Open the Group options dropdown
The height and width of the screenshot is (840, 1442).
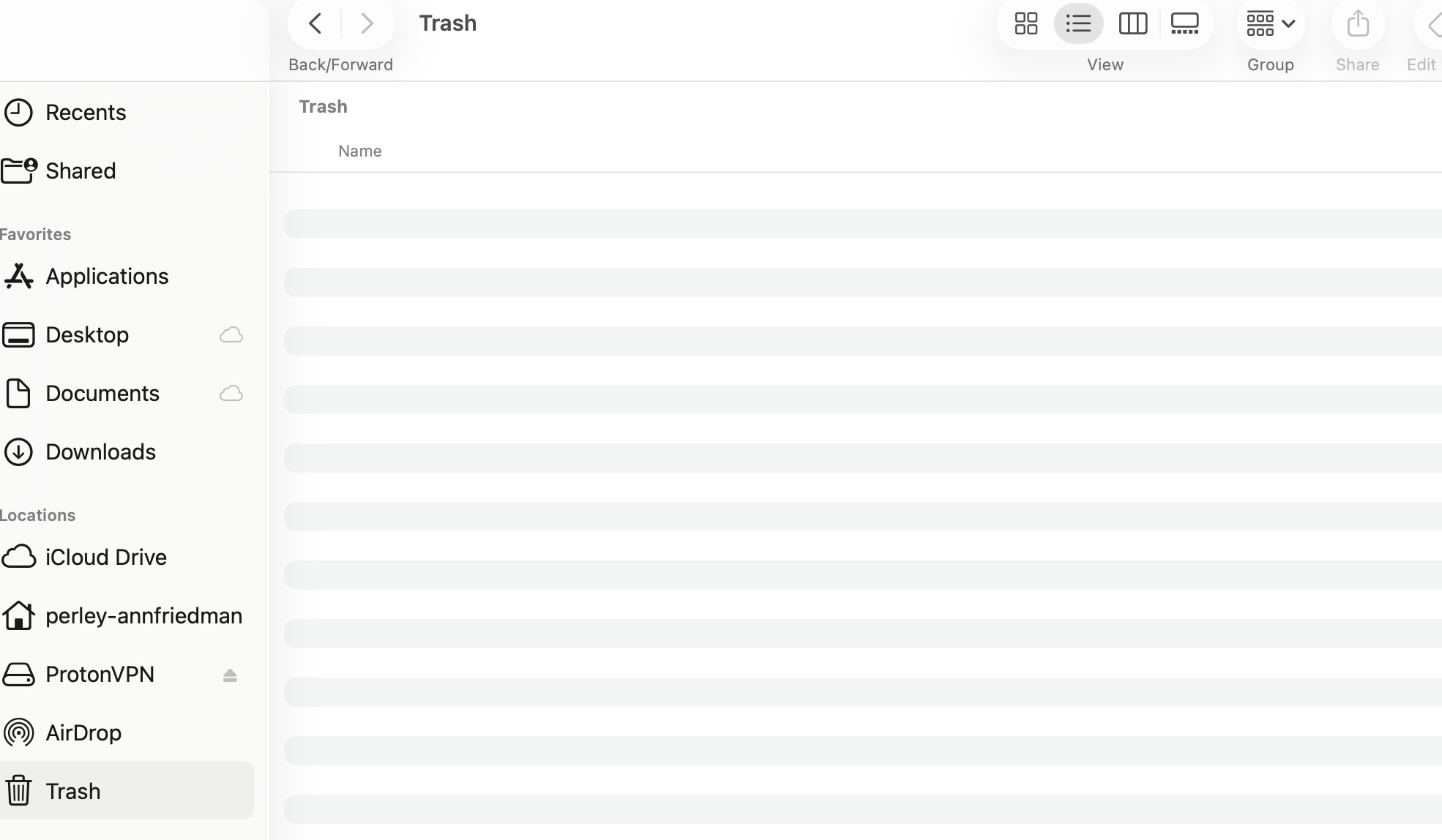1270,24
